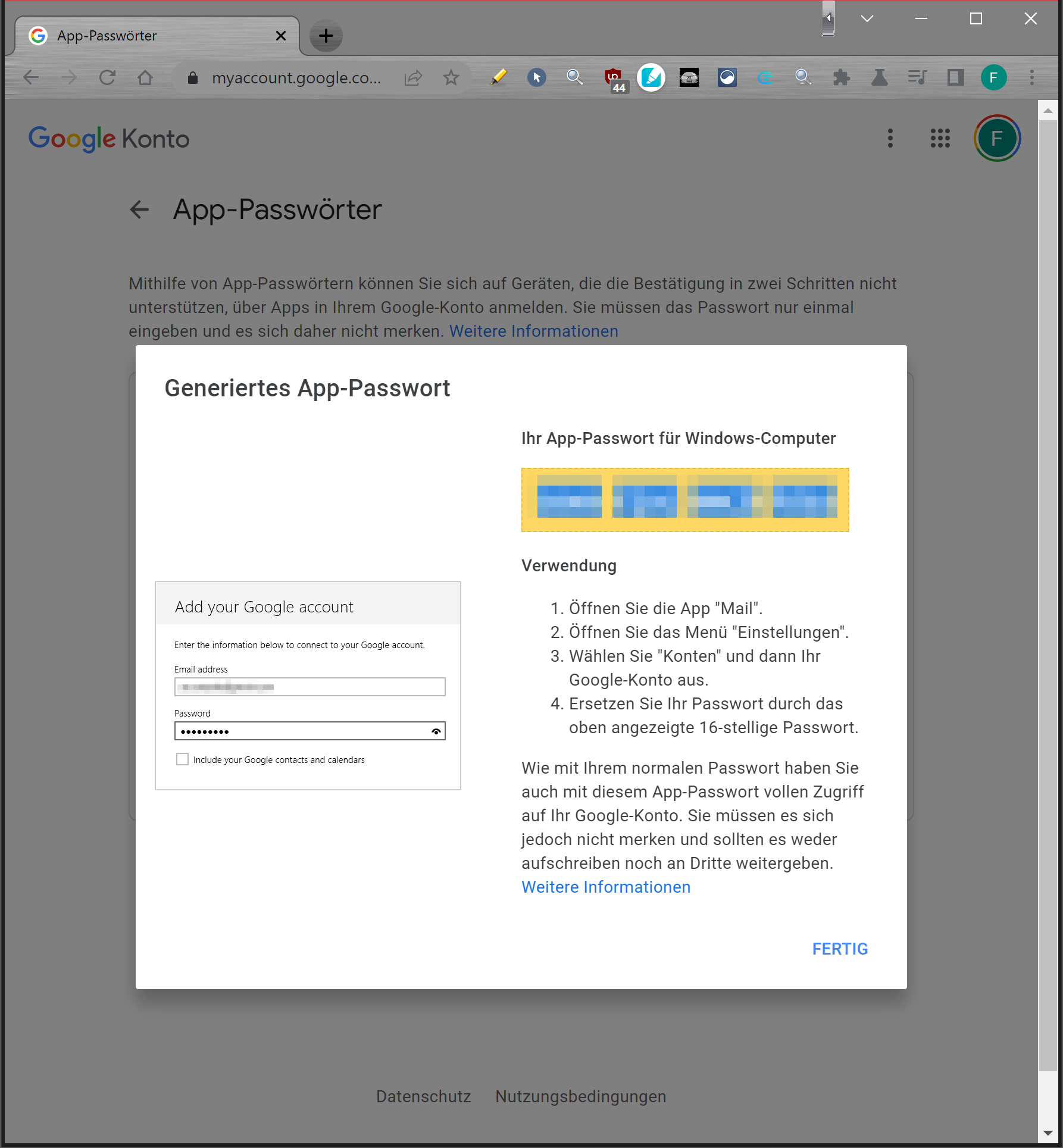This screenshot has width=1063, height=1148.
Task: Click the address bar URL
Action: pyautogui.click(x=296, y=78)
